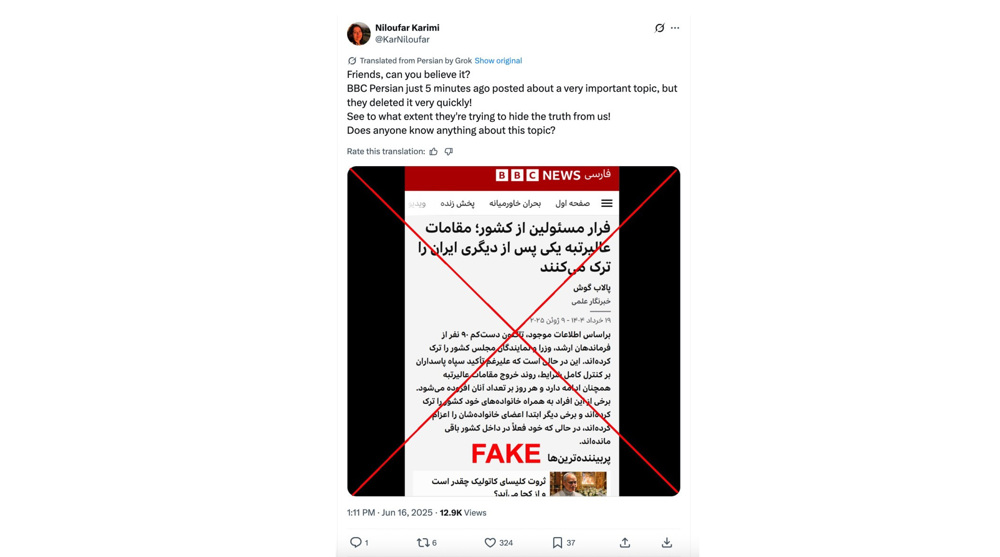
Task: Click the 12.9K Views count
Action: 463,512
